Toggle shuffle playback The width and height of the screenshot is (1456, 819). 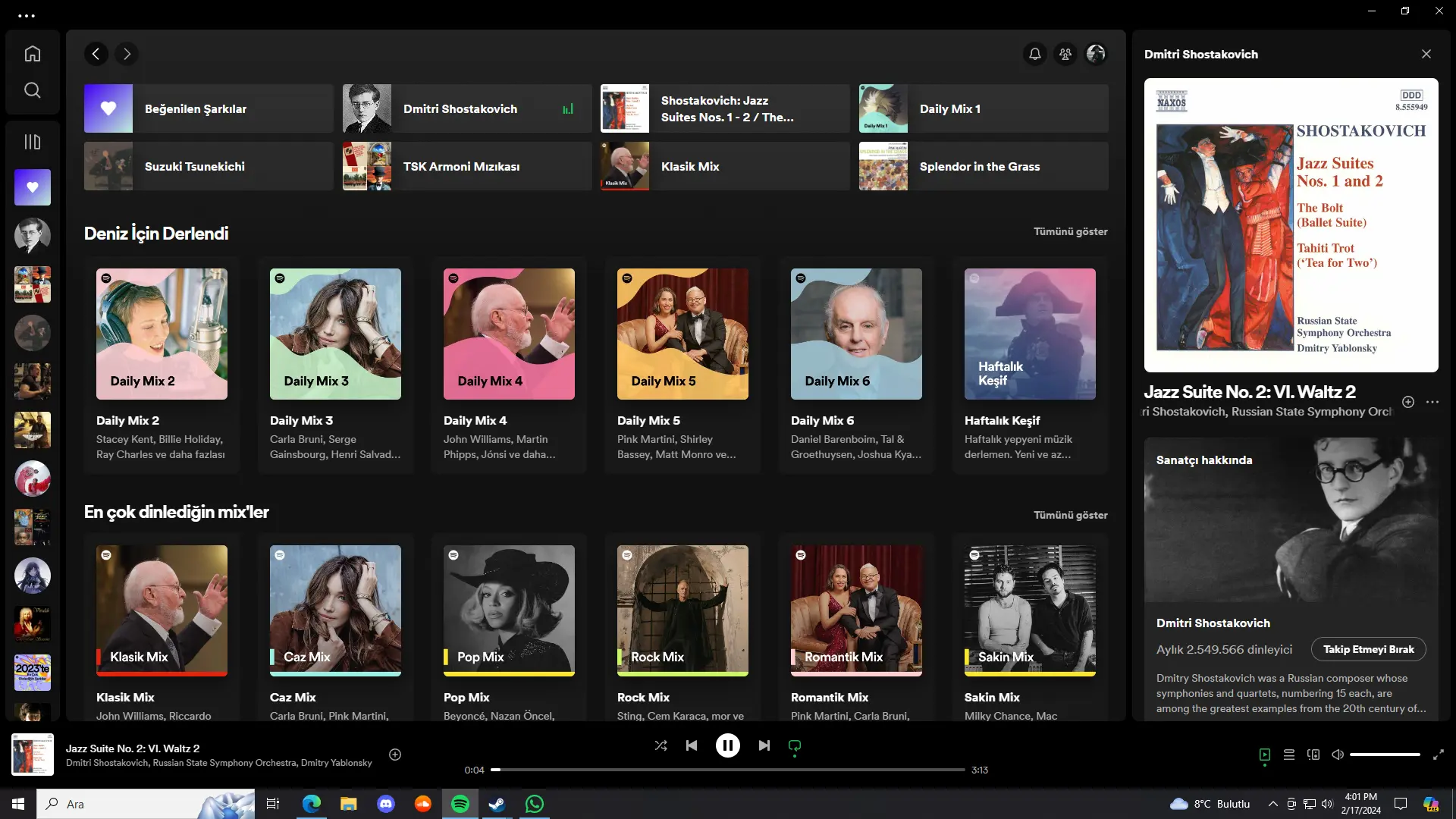[x=661, y=745]
